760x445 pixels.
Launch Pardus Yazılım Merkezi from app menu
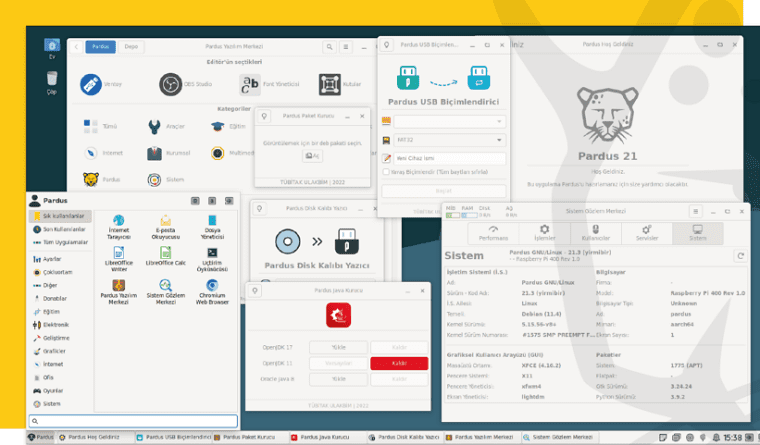click(x=119, y=292)
